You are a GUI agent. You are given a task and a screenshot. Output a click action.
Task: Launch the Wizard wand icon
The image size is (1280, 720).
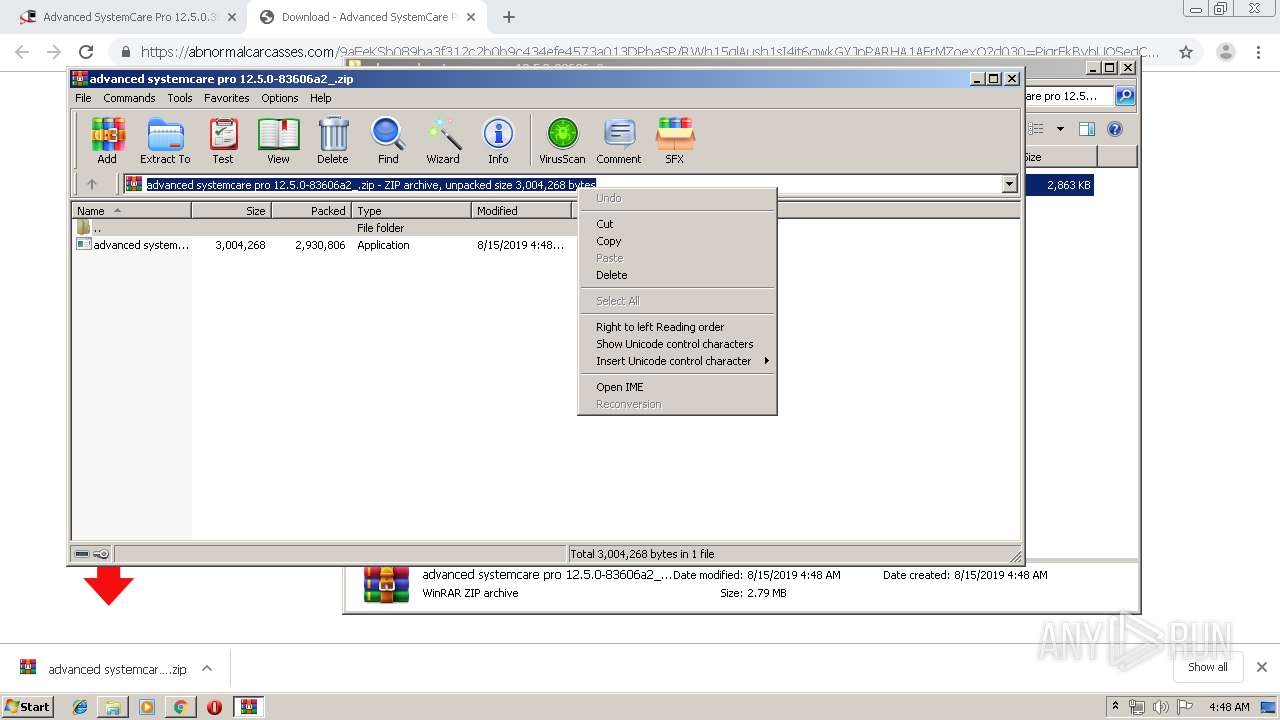click(x=443, y=140)
